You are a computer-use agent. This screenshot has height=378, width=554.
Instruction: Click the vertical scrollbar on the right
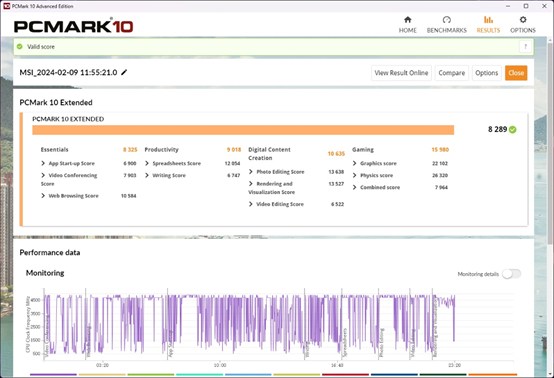coord(550,140)
